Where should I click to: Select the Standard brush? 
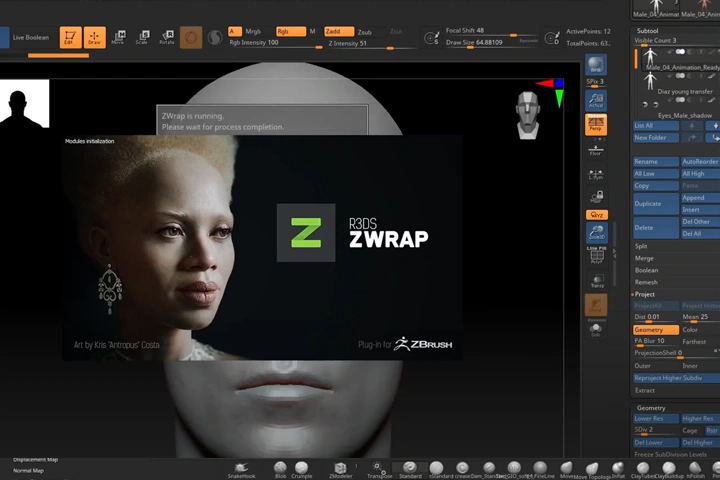point(410,469)
